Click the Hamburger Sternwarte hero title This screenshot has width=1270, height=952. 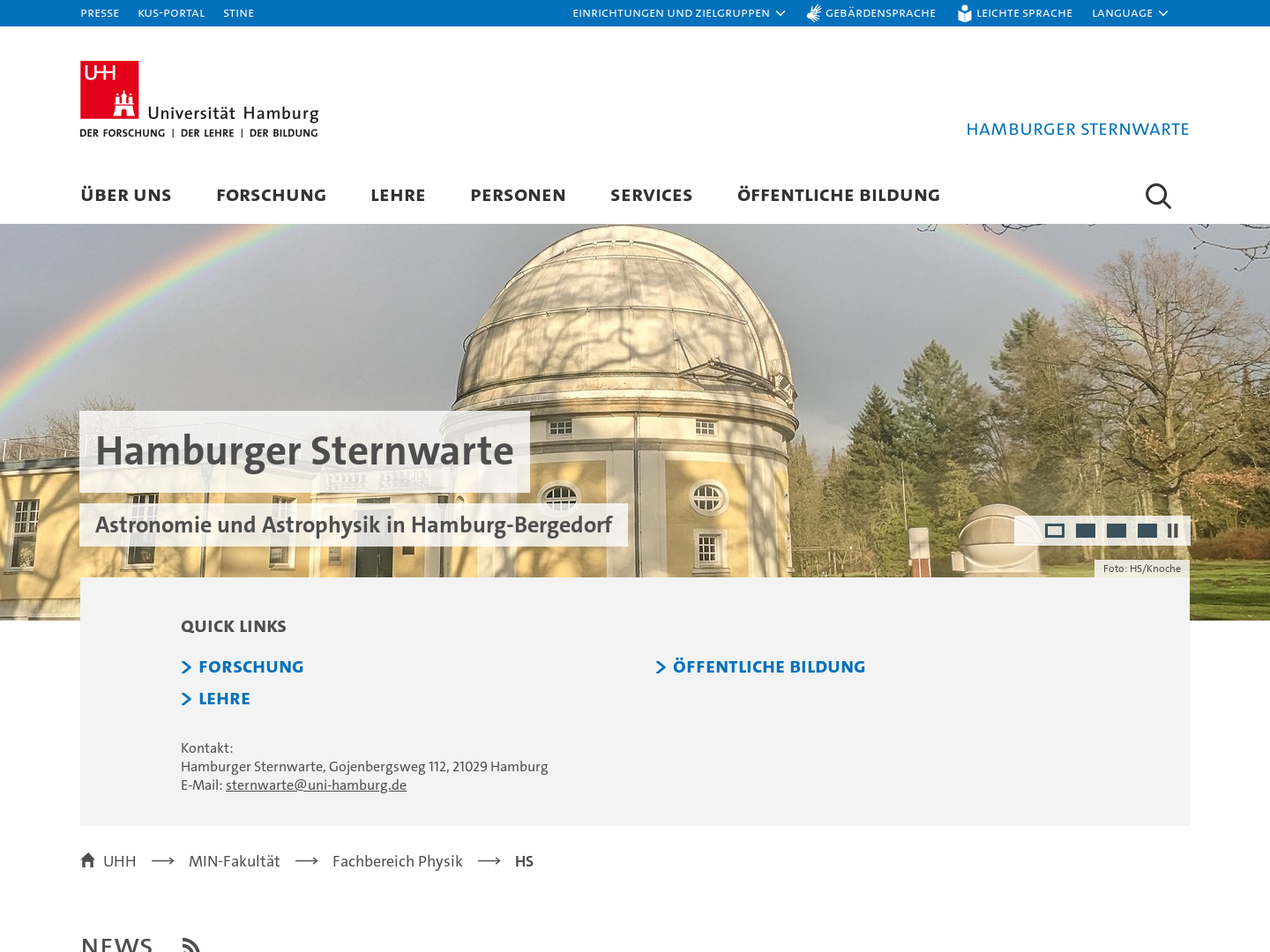click(x=304, y=451)
